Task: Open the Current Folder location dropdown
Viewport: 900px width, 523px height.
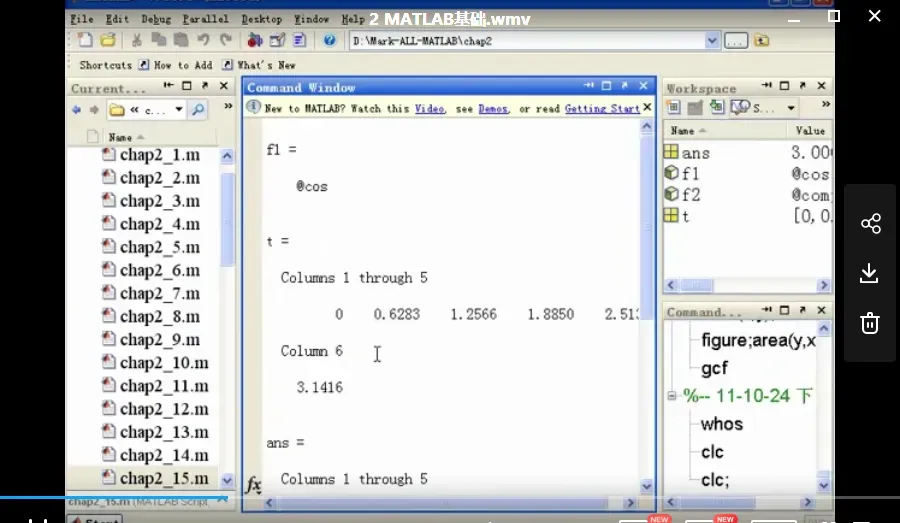Action: coord(179,110)
